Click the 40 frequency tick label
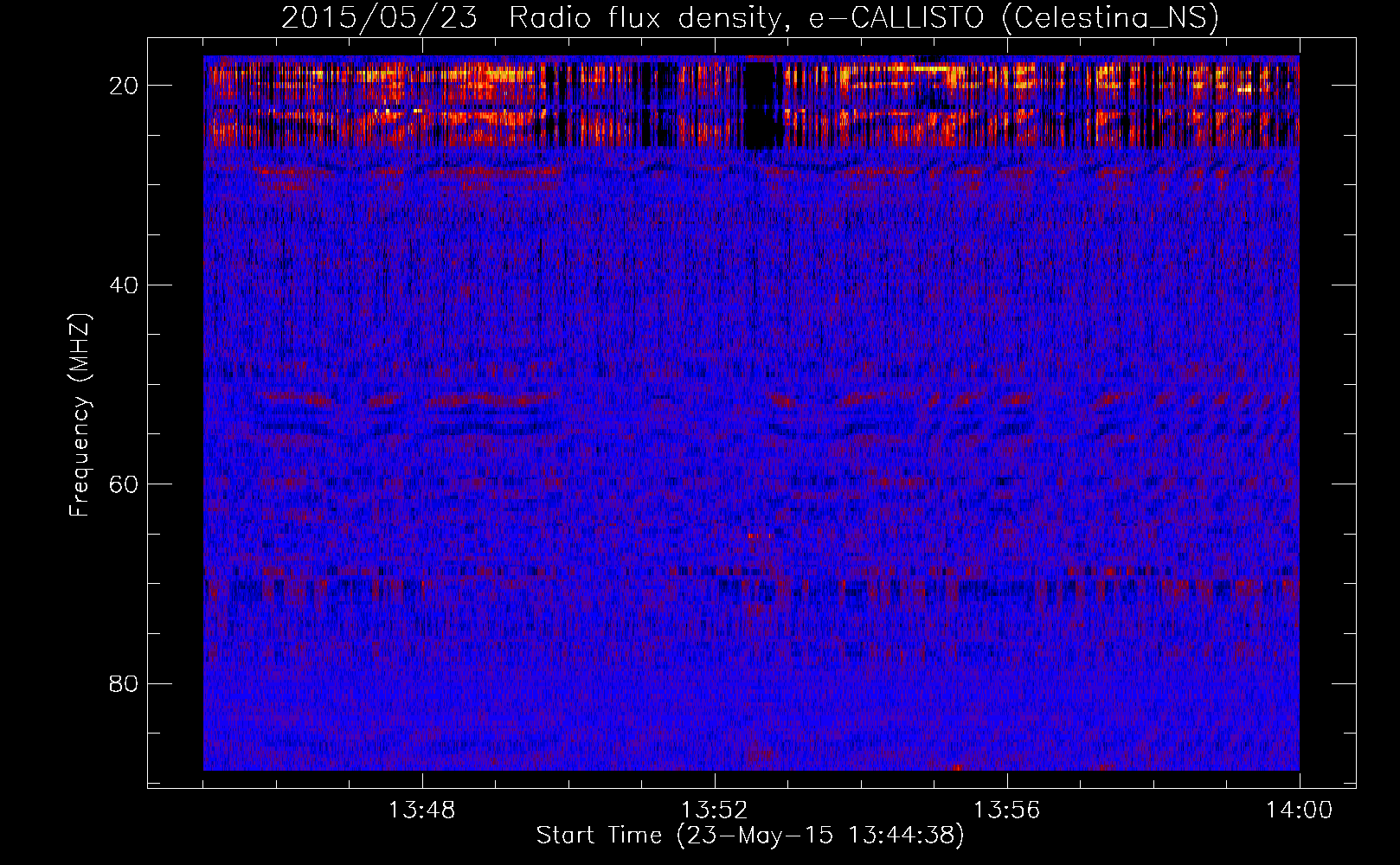The width and height of the screenshot is (1400, 865). coord(125,285)
